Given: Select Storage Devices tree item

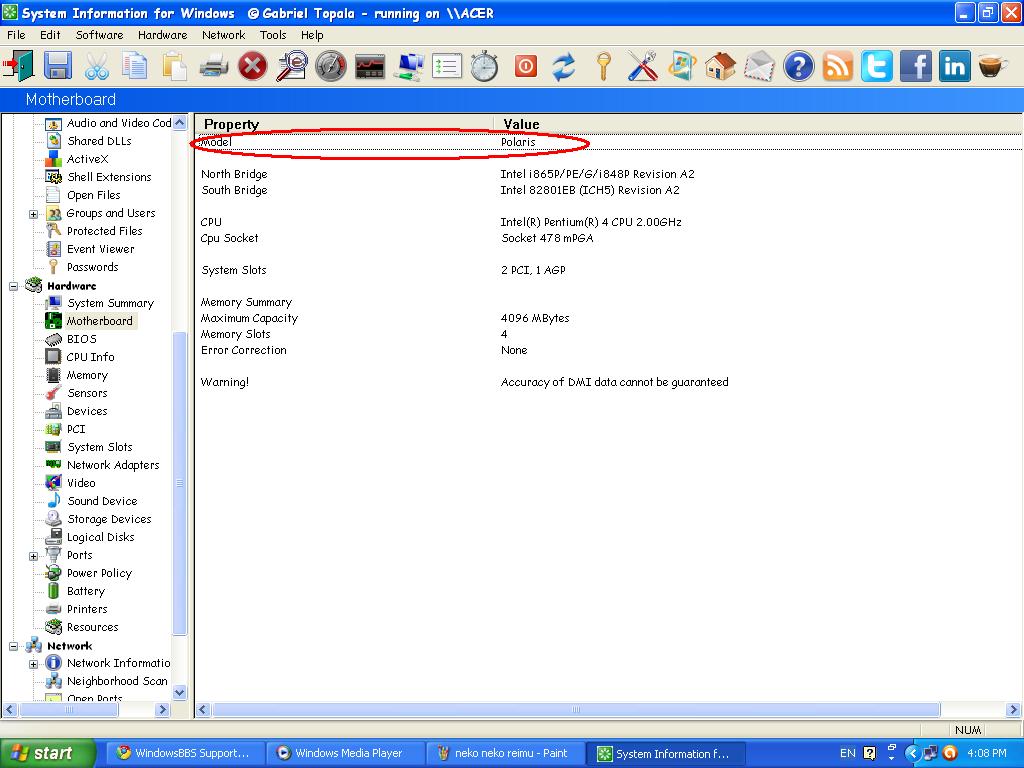Looking at the screenshot, I should (109, 519).
